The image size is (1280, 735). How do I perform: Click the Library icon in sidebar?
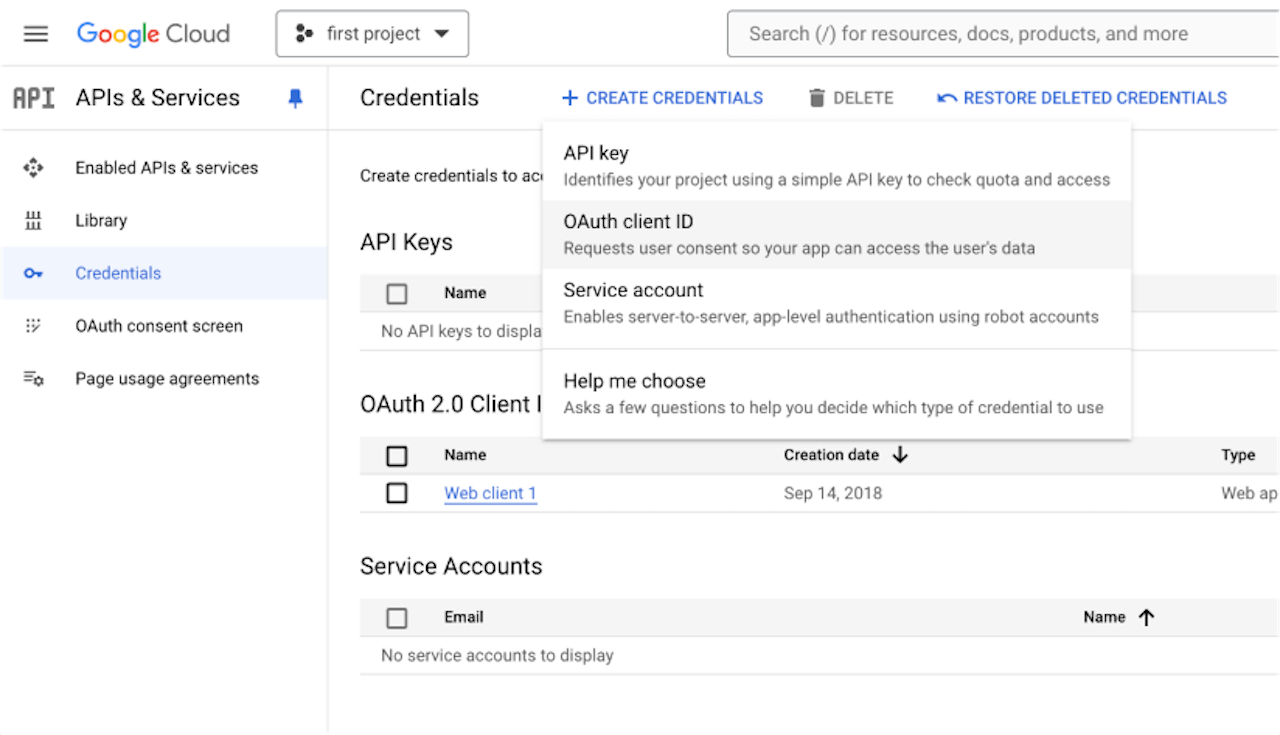click(x=34, y=221)
